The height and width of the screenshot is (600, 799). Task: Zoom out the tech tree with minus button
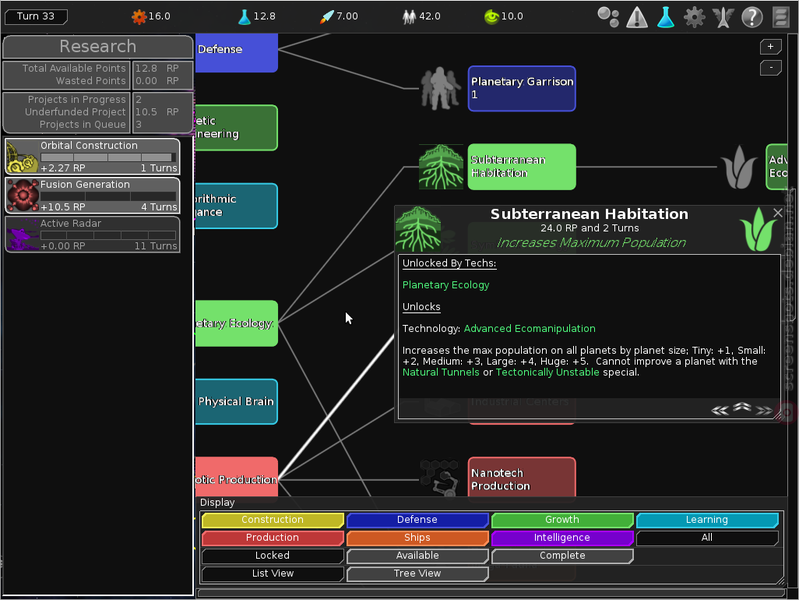(770, 68)
